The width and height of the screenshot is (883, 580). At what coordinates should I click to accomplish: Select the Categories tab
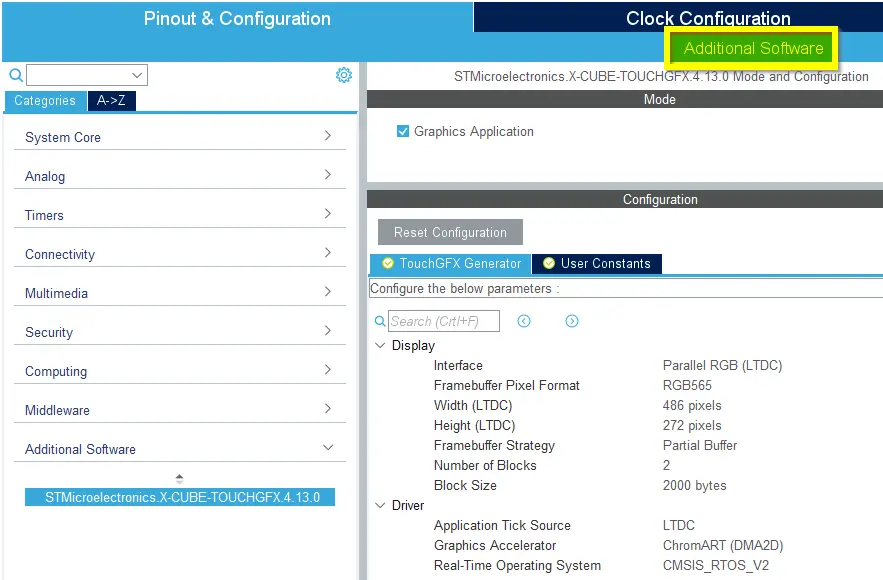(x=45, y=101)
